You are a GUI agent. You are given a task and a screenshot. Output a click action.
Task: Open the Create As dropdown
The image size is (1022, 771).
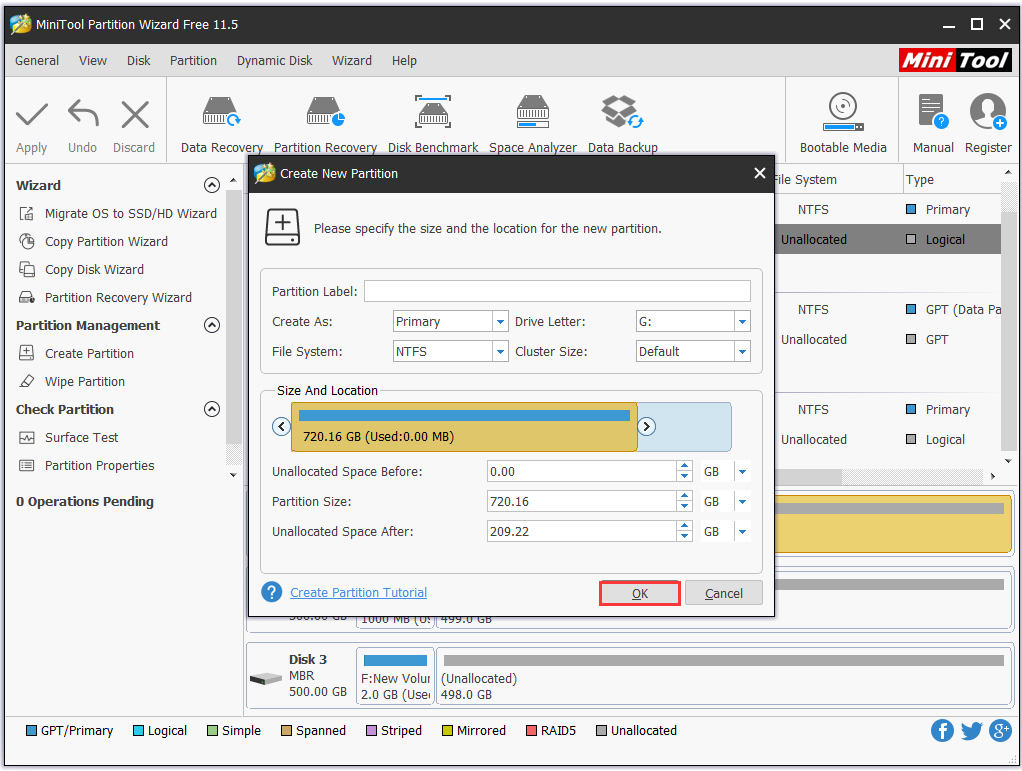point(500,322)
